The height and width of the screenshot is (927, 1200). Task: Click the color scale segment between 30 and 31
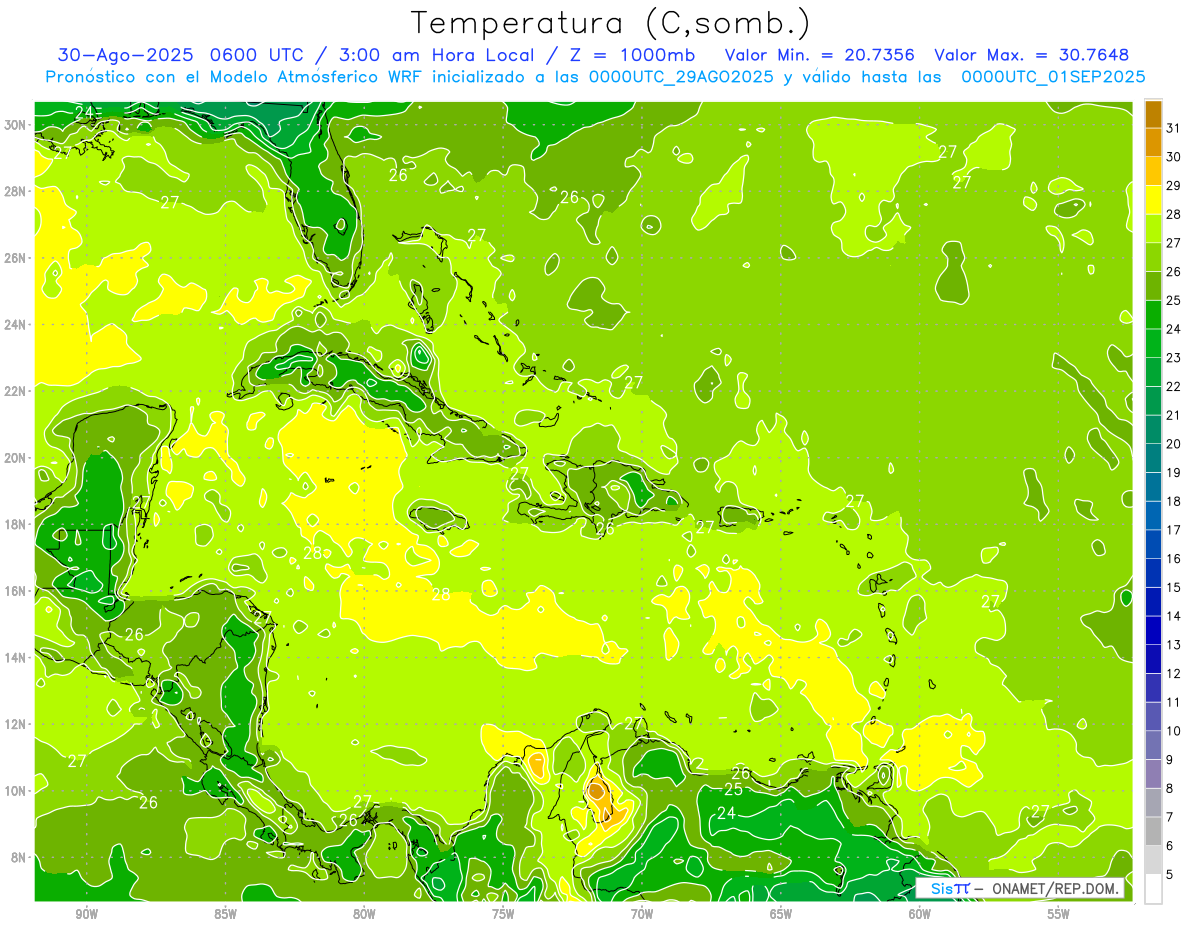click(1153, 144)
